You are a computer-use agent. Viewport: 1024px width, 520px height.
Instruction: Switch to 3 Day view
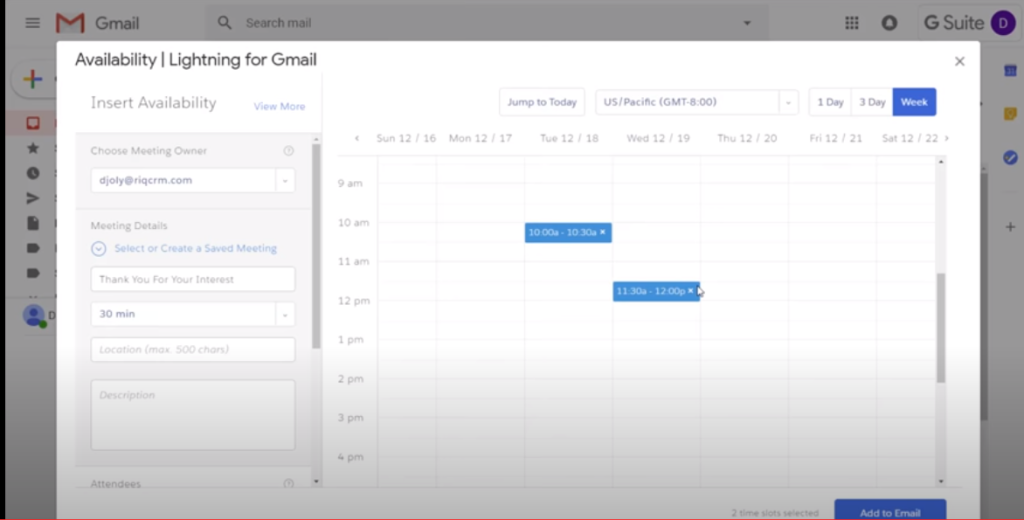[872, 102]
